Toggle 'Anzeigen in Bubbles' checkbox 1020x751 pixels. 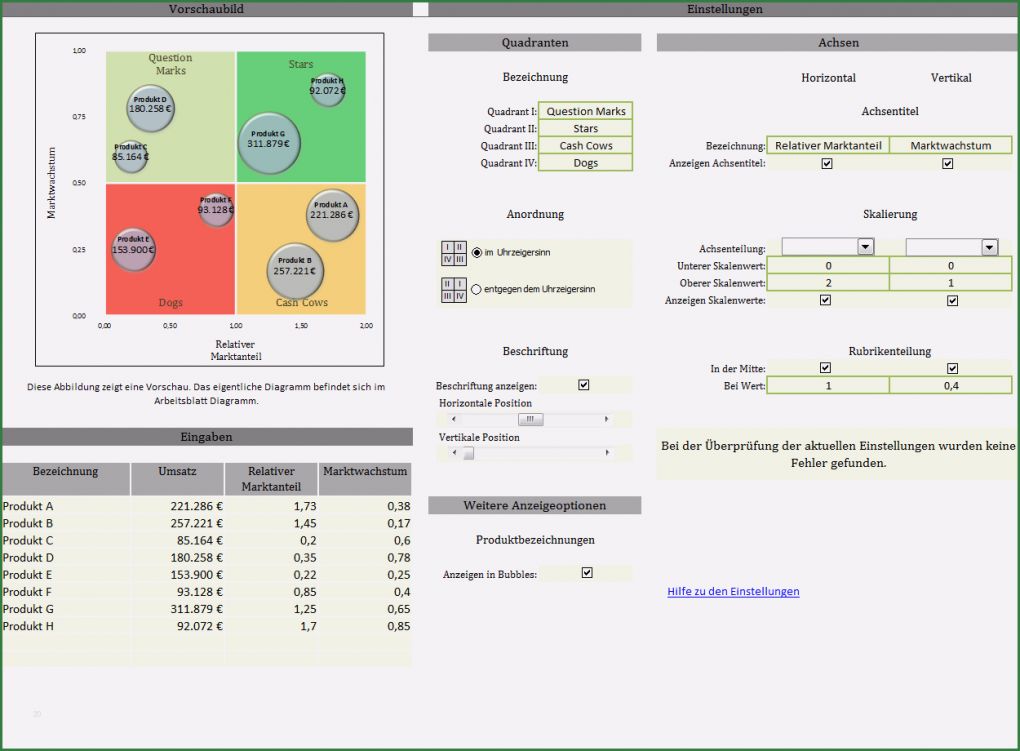pyautogui.click(x=587, y=573)
